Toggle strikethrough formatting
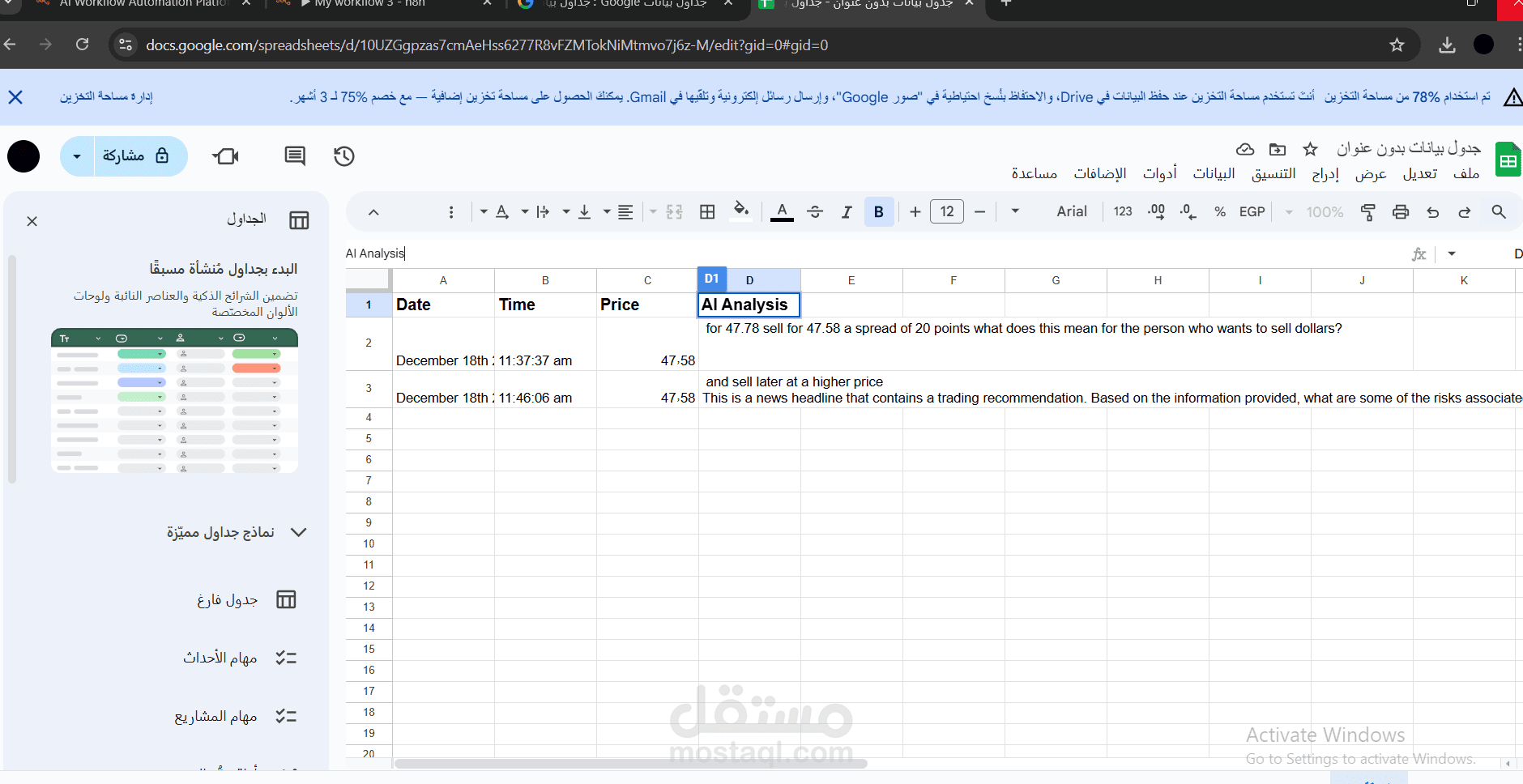Screen dimensions: 1523x784 coord(815,212)
